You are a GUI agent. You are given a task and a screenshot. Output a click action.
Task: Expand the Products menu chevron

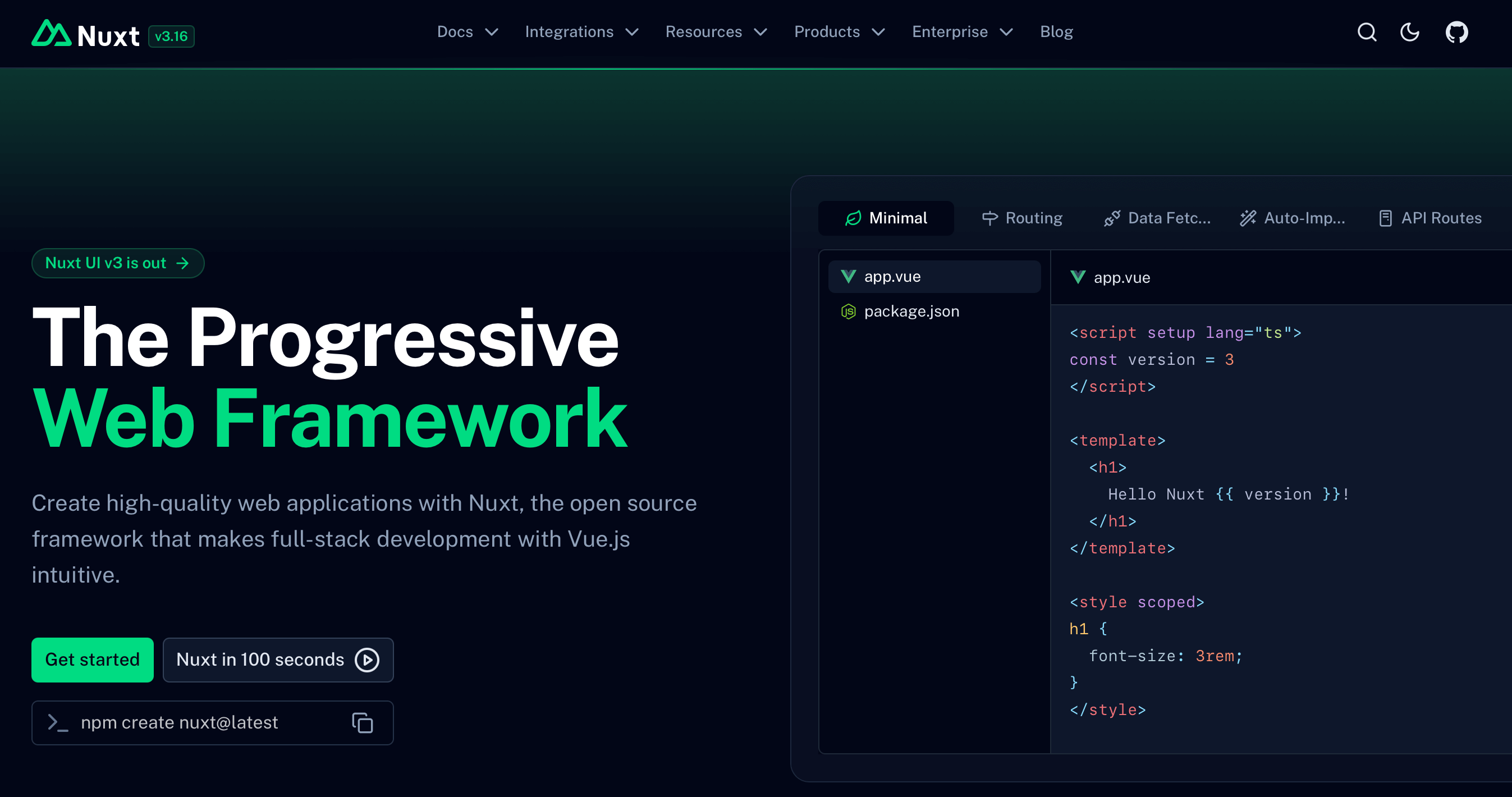878,31
